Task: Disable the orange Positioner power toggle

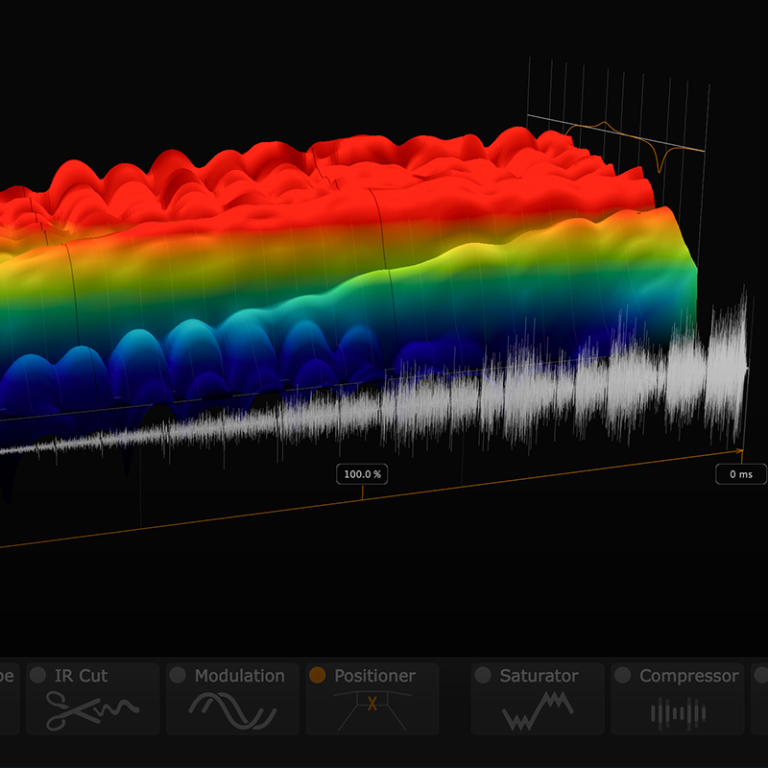Action: point(318,676)
